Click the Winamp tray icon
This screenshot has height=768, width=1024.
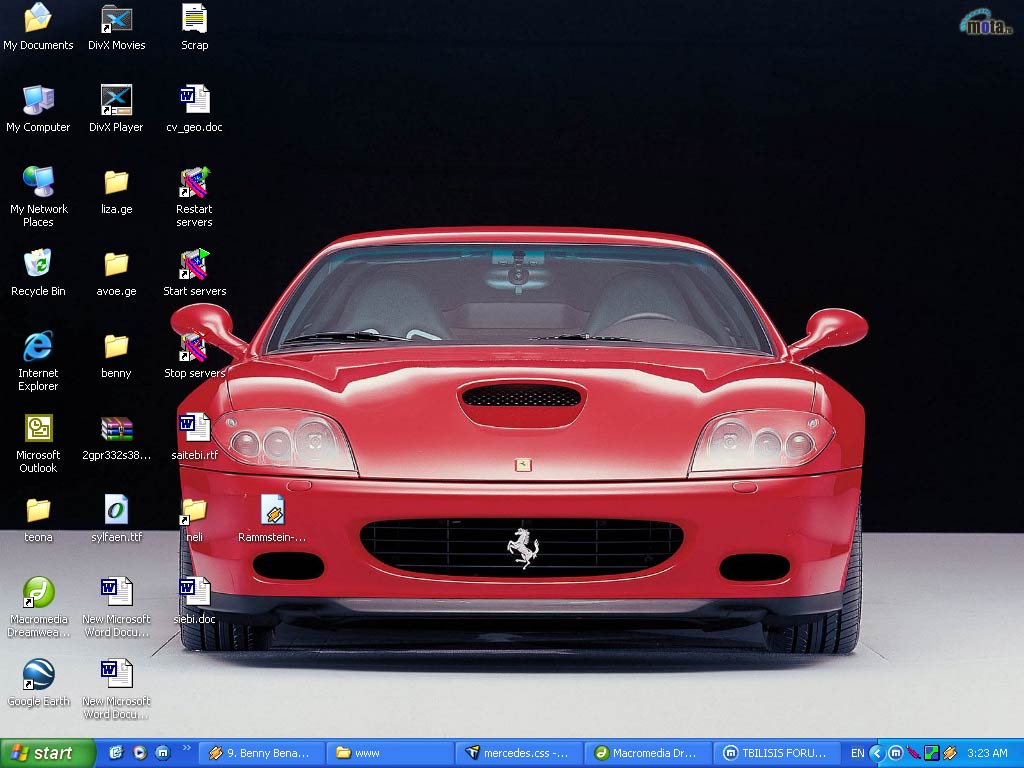(x=950, y=753)
